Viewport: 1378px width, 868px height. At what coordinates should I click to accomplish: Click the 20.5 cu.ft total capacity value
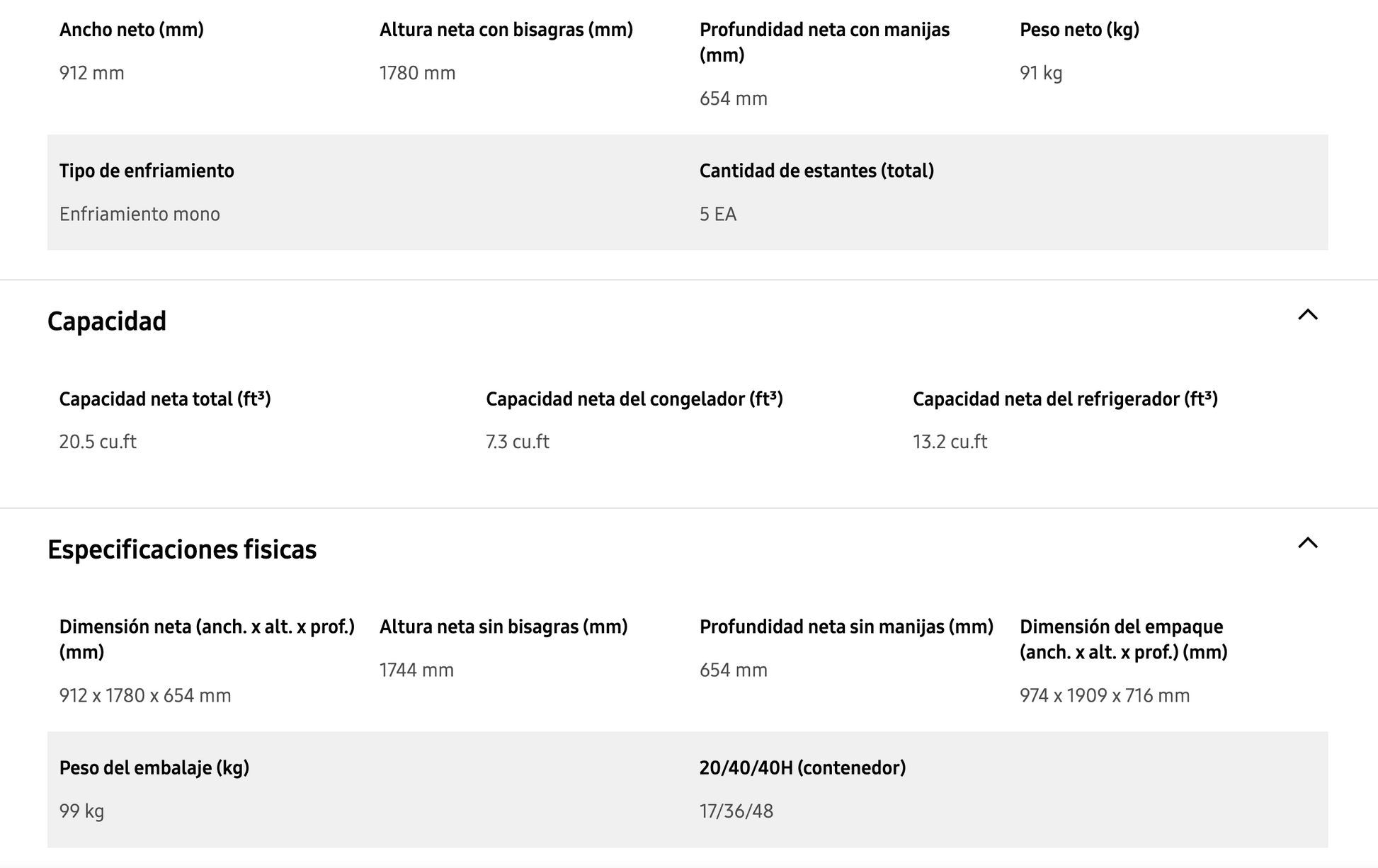click(x=98, y=442)
